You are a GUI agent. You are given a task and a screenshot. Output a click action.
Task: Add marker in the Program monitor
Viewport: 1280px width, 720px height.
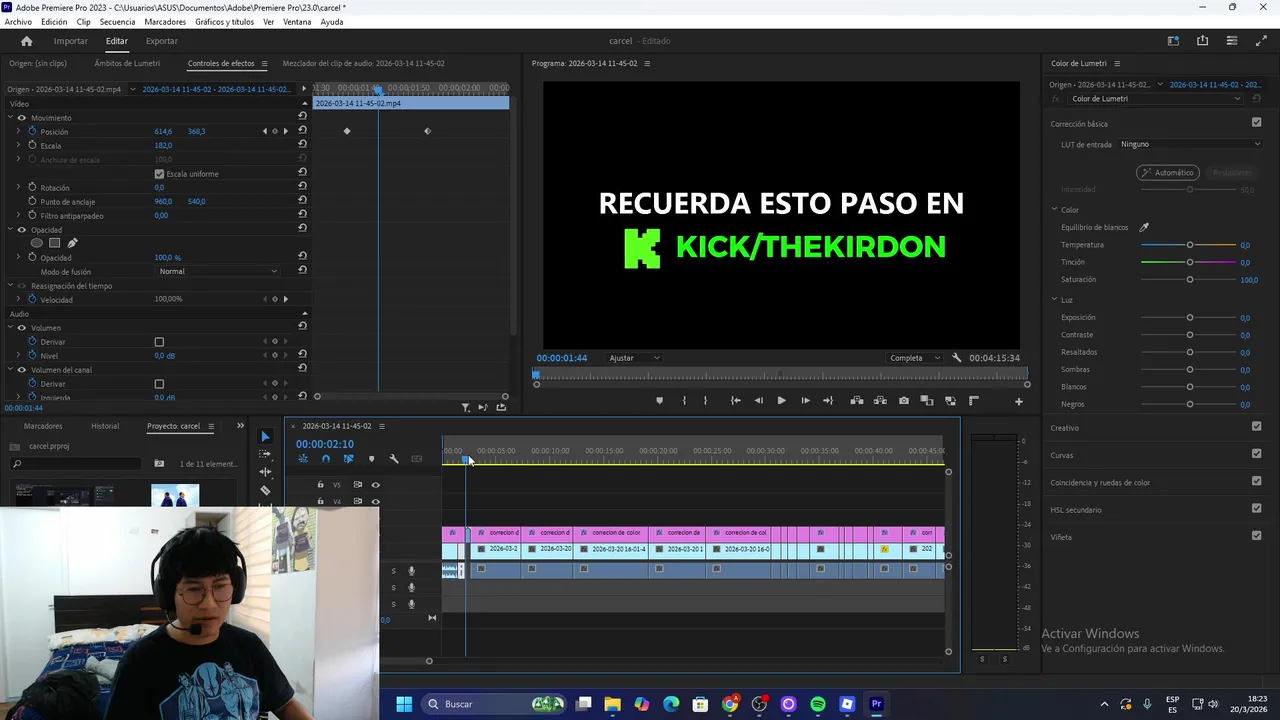659,401
